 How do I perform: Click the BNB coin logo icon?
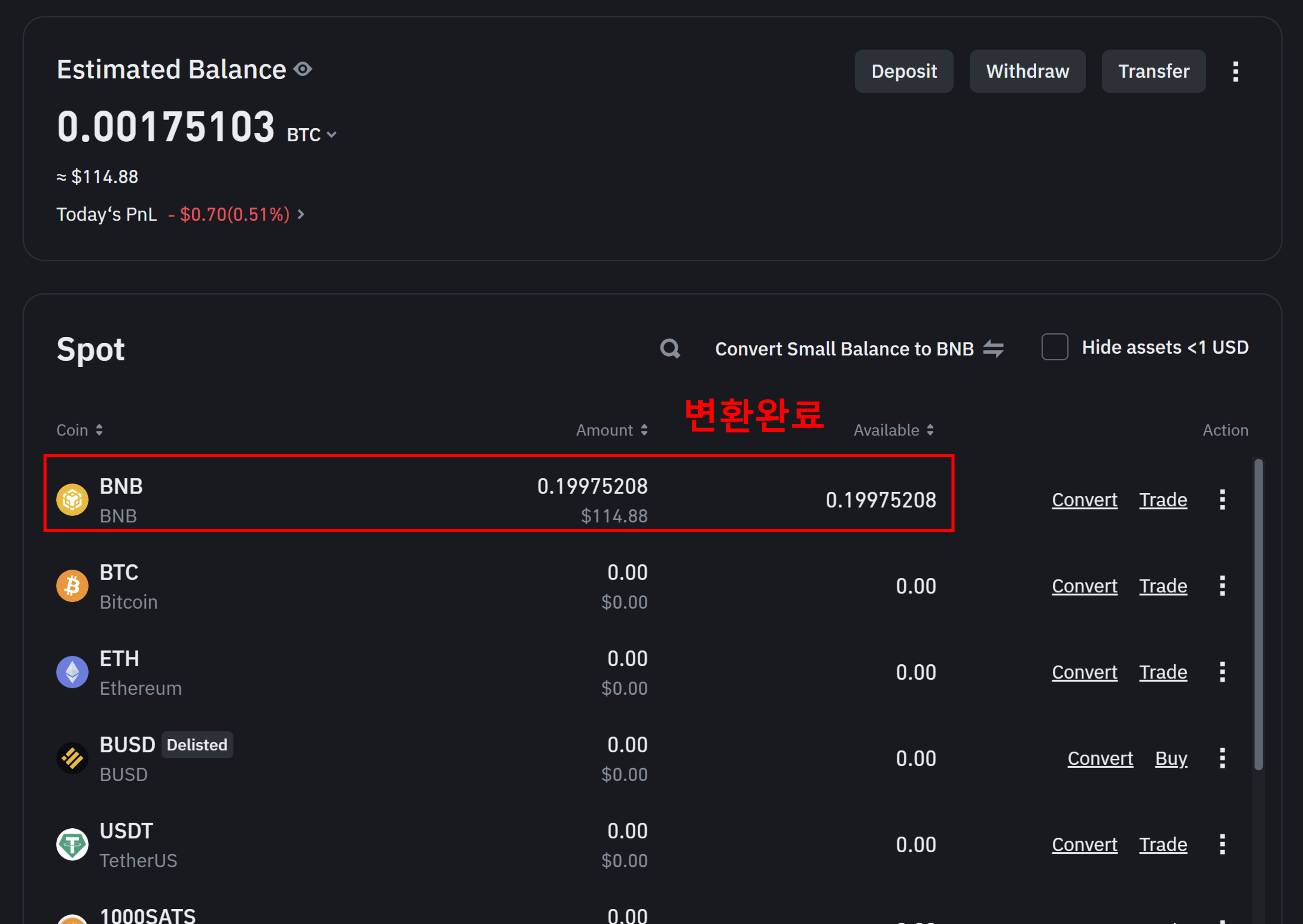tap(72, 499)
